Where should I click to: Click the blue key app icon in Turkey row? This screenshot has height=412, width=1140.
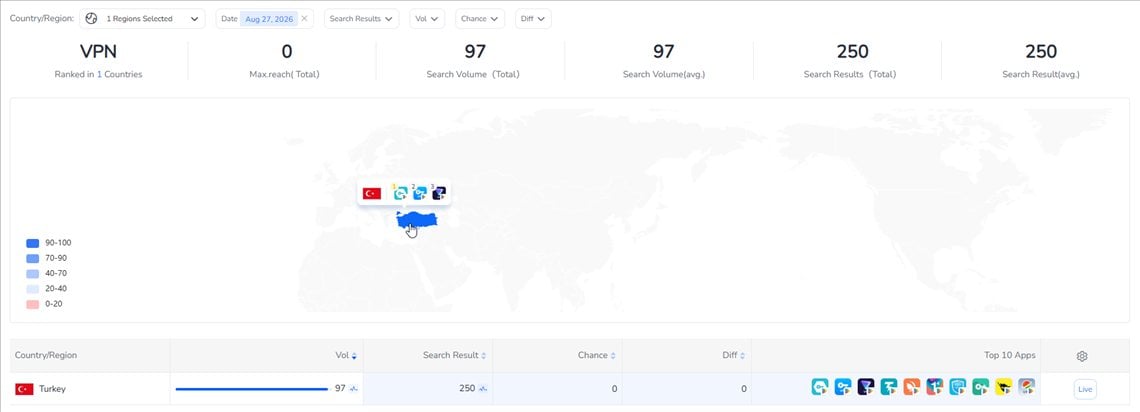coord(843,387)
